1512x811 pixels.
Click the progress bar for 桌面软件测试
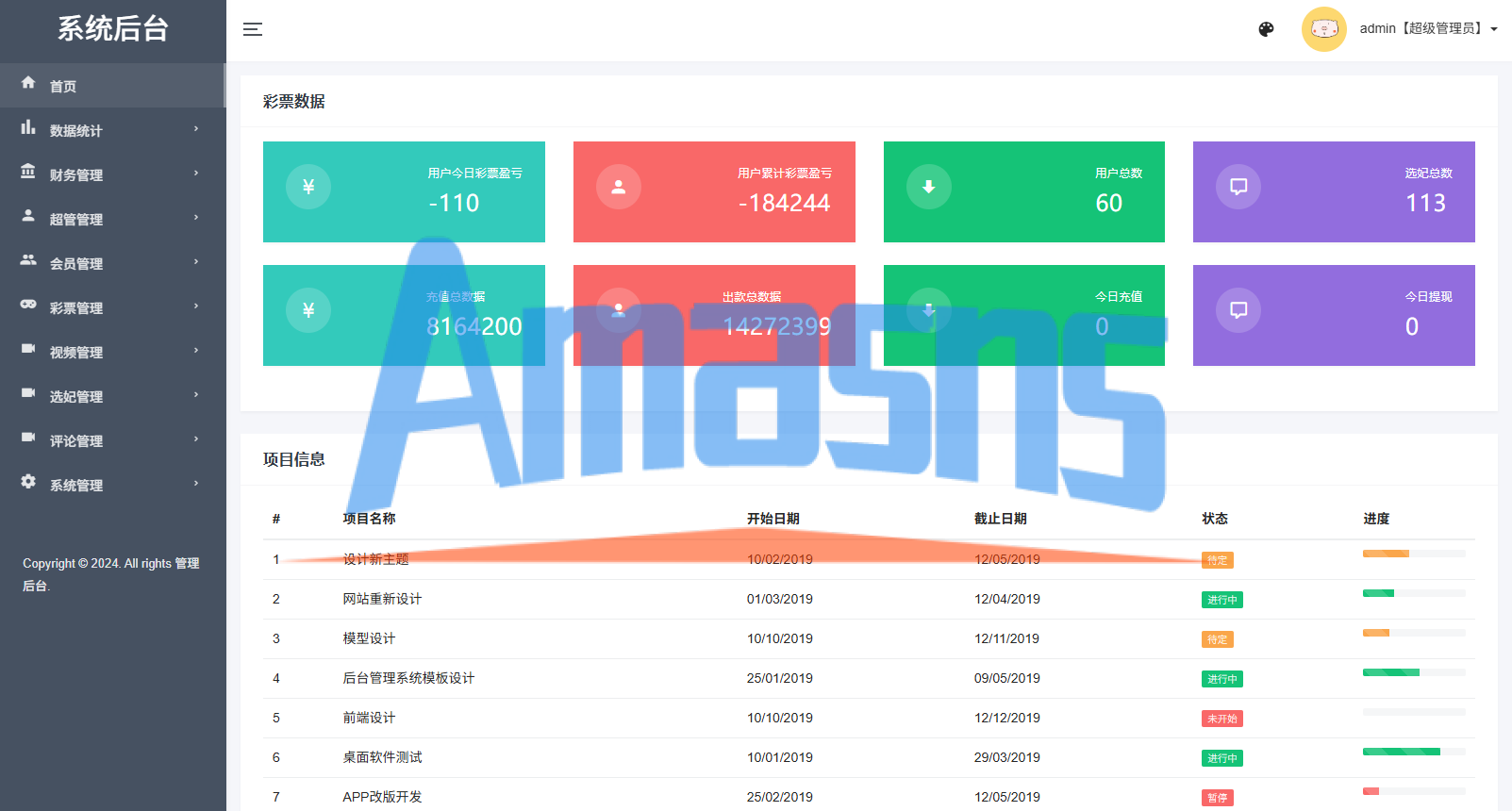click(x=1414, y=752)
